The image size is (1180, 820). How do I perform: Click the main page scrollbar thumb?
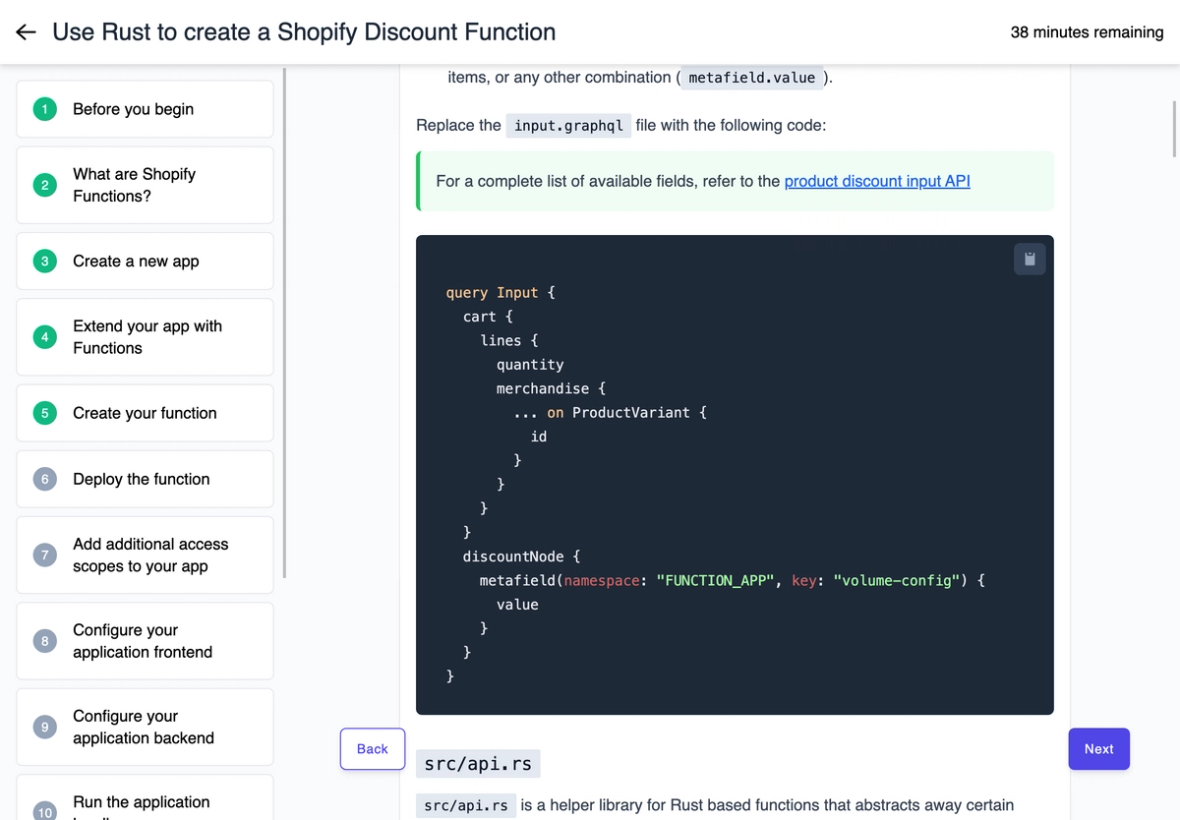1175,129
